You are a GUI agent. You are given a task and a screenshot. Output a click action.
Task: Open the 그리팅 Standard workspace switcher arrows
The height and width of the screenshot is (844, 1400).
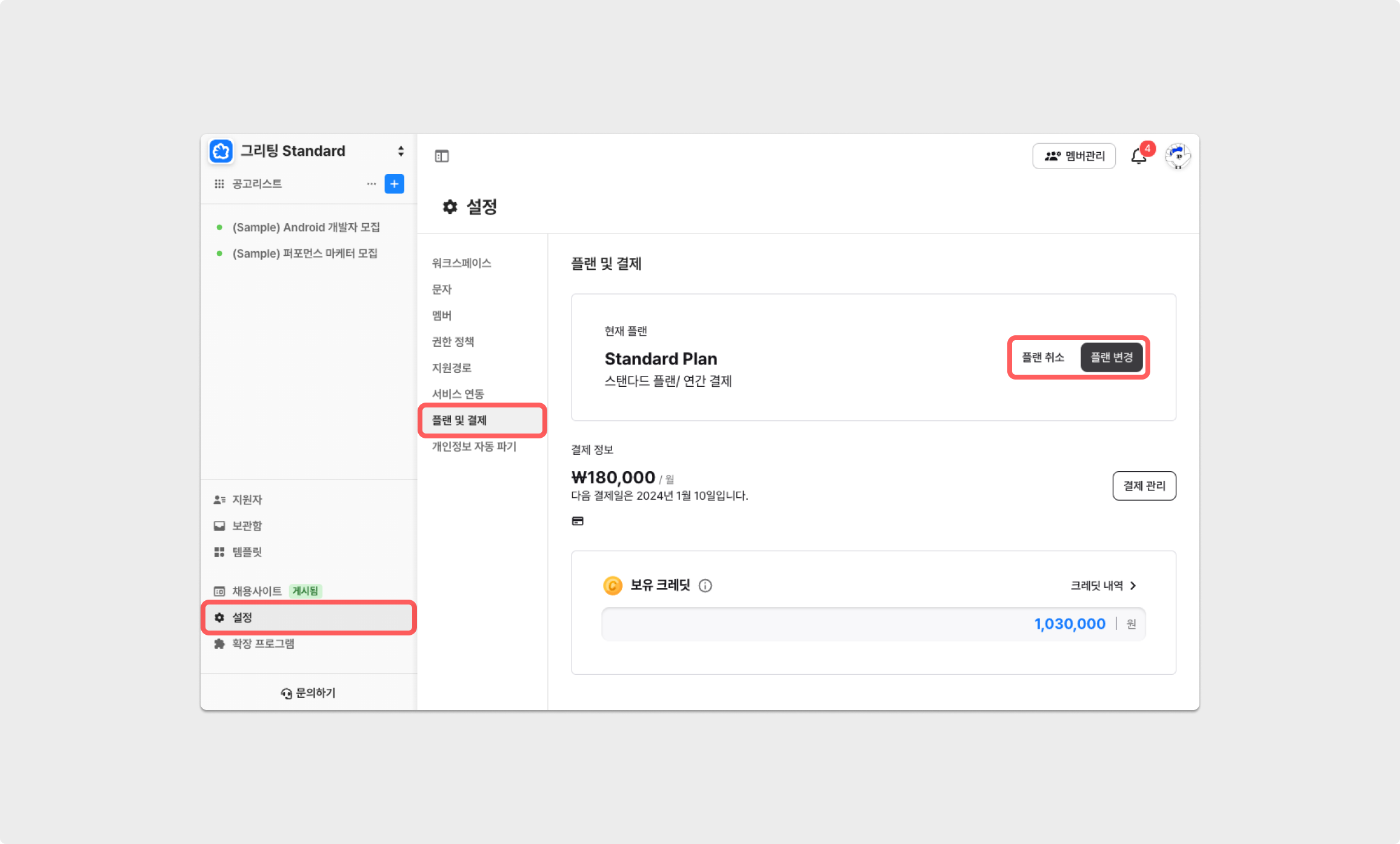tap(401, 151)
